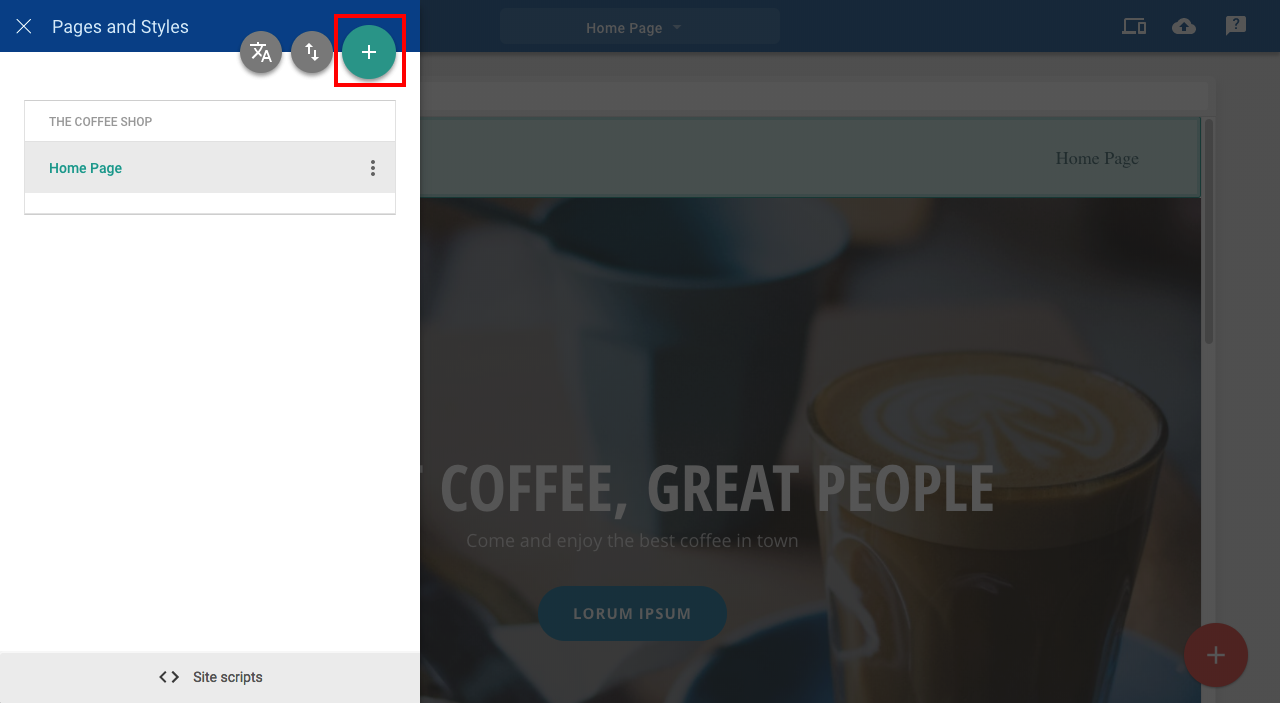Open the translate languages icon
The width and height of the screenshot is (1280, 703).
[261, 53]
